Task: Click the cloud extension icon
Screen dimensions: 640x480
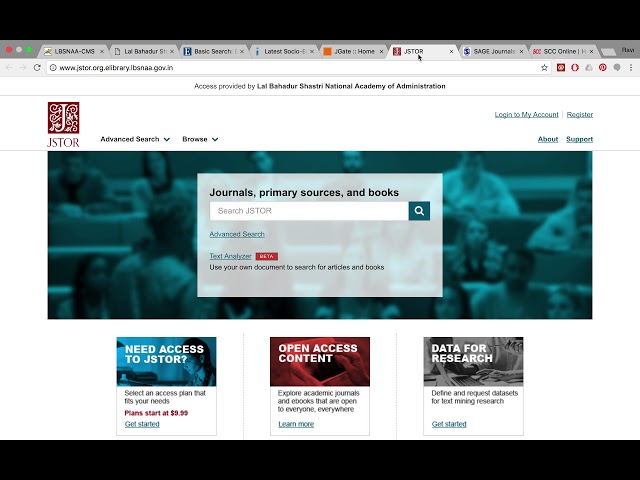Action: pyautogui.click(x=589, y=68)
